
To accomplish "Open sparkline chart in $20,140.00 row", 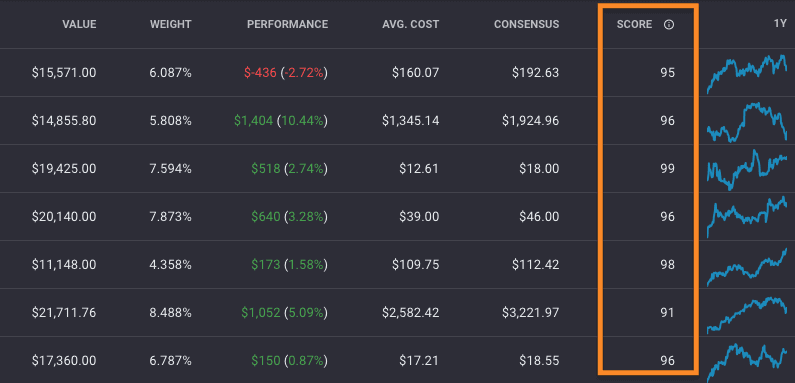I will 747,217.
